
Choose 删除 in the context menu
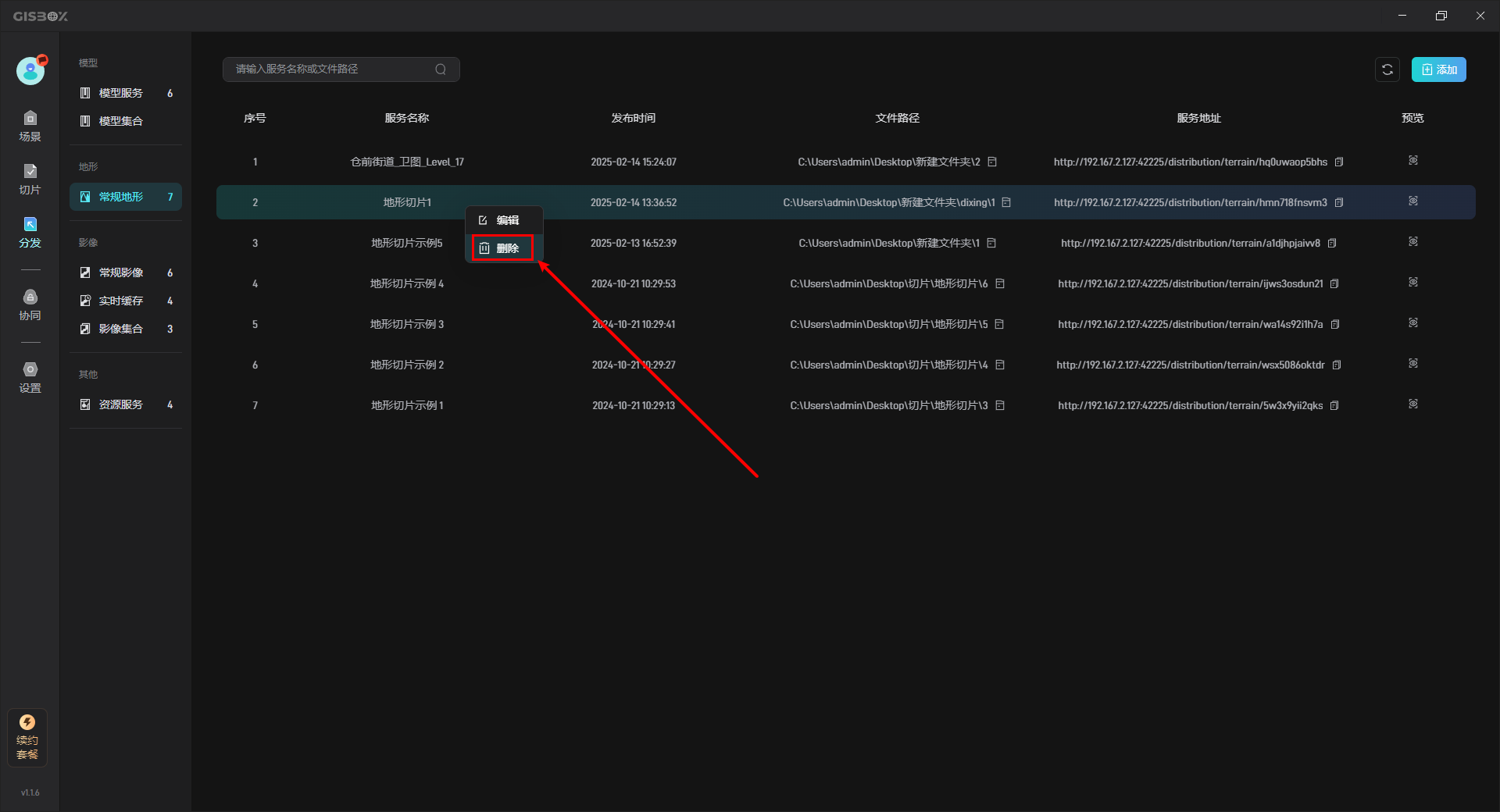pyautogui.click(x=504, y=248)
